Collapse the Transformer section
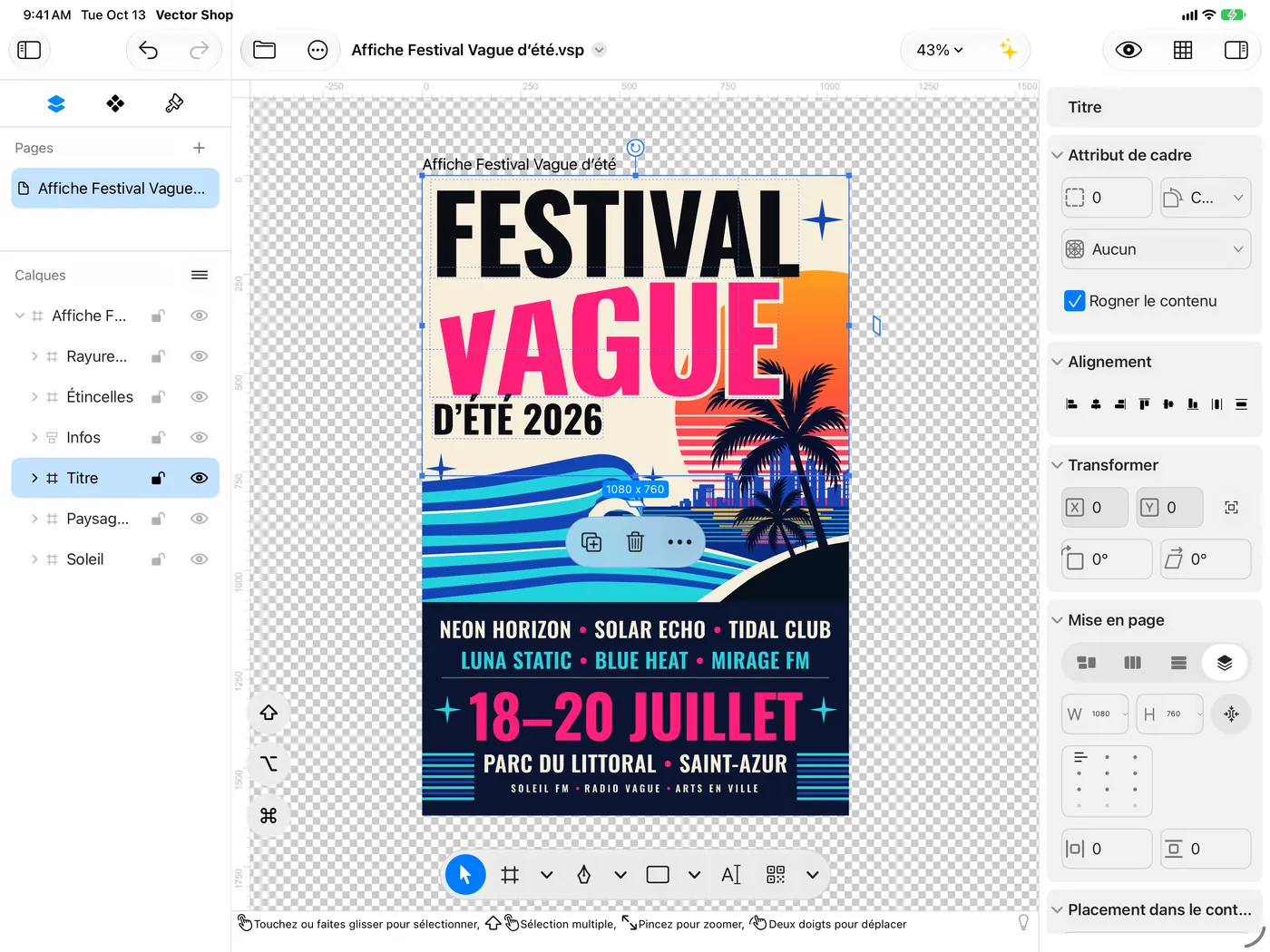1270x952 pixels. coord(1057,465)
